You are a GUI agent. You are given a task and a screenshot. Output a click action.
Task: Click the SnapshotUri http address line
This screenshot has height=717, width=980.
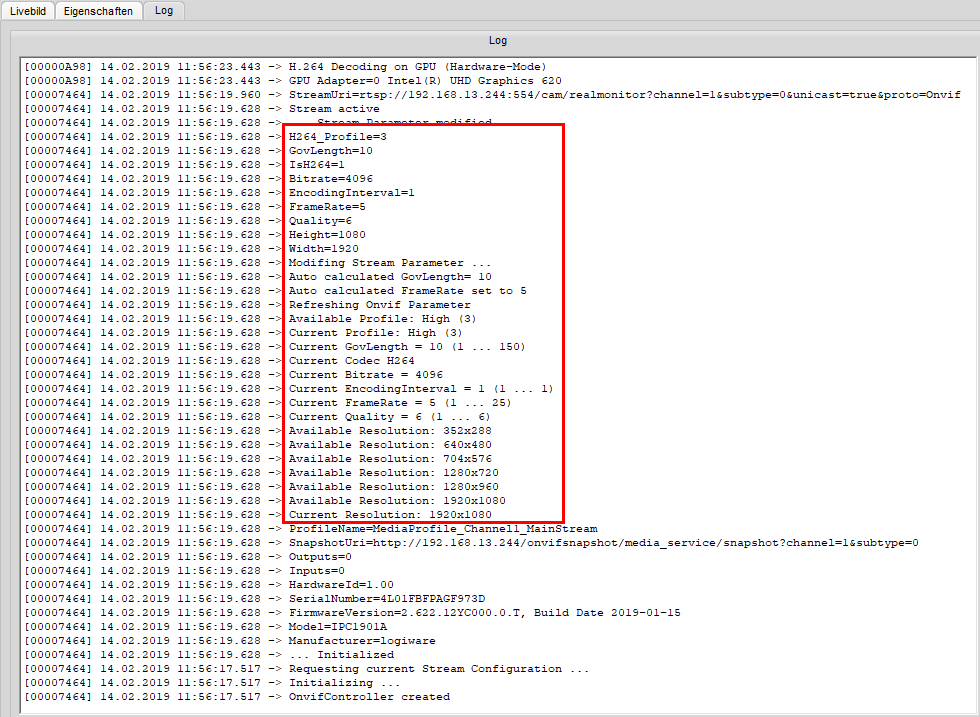[x=603, y=543]
